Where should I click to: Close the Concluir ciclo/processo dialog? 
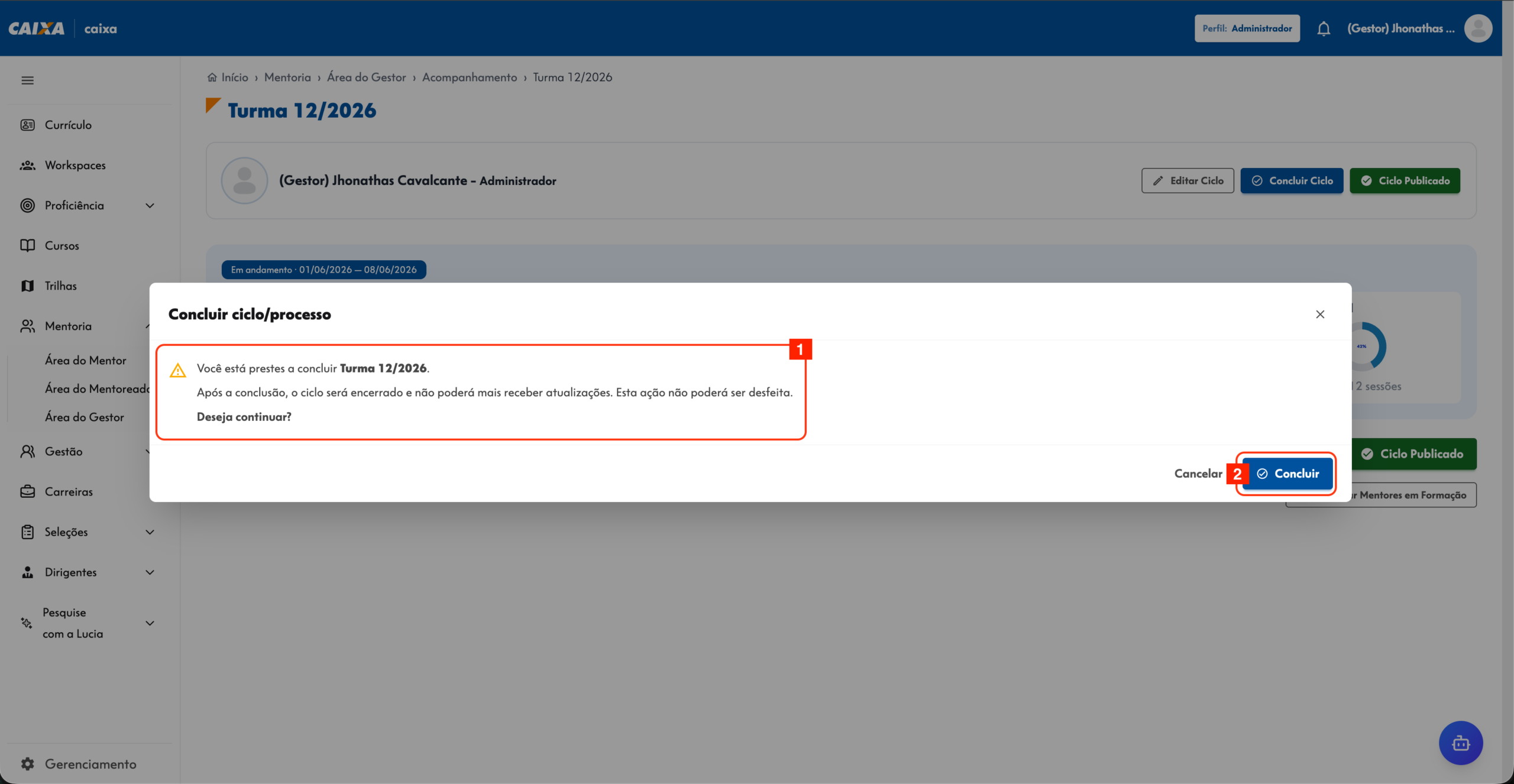pos(1320,314)
